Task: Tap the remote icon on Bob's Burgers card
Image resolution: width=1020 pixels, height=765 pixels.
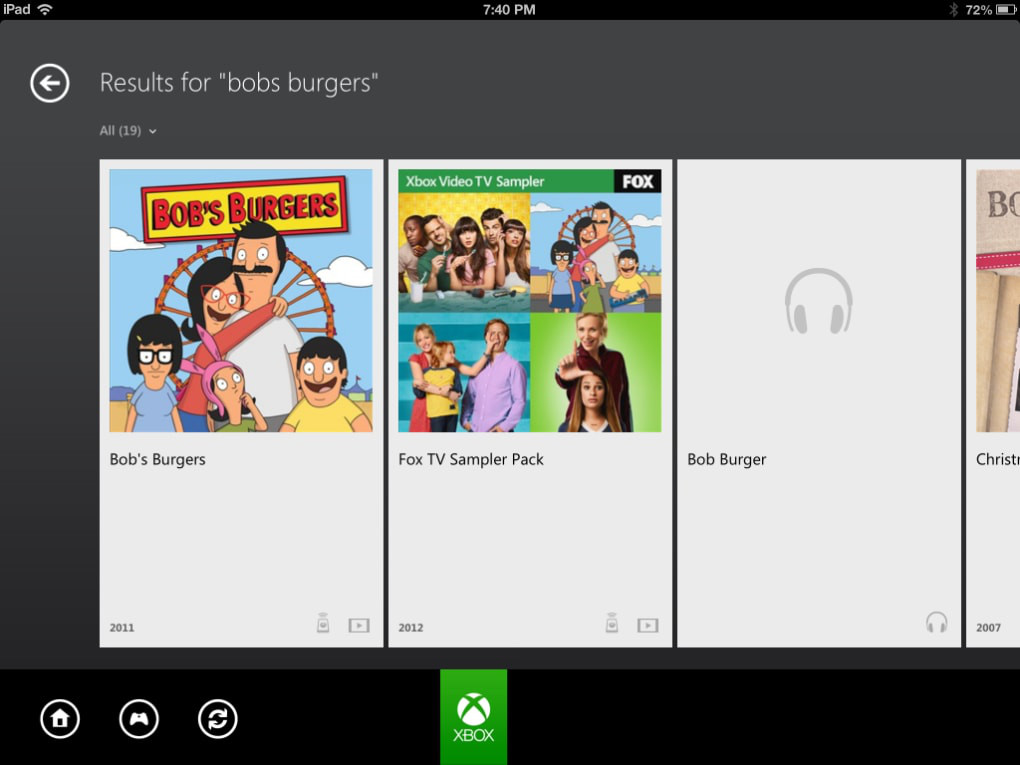Action: click(x=323, y=623)
